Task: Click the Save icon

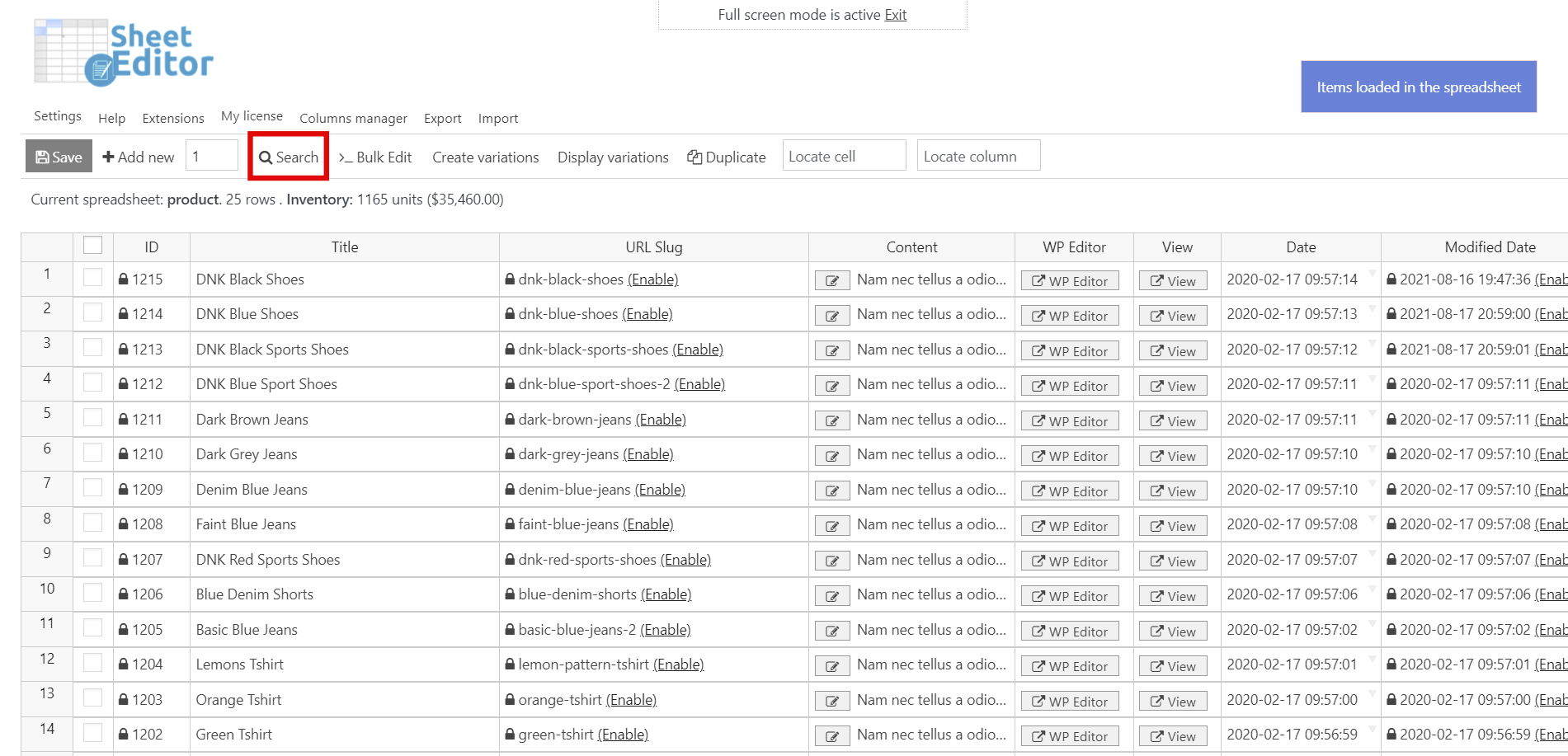Action: coord(41,156)
